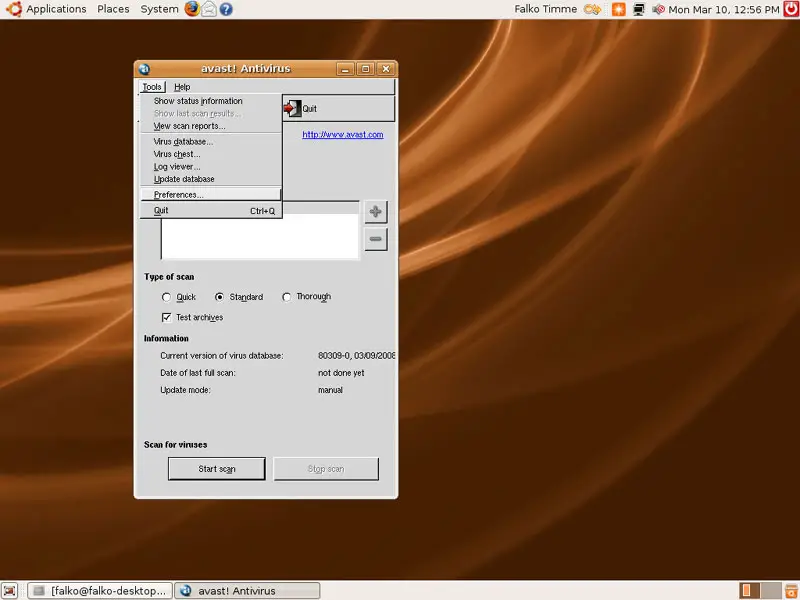Click the red power button icon

[791, 9]
